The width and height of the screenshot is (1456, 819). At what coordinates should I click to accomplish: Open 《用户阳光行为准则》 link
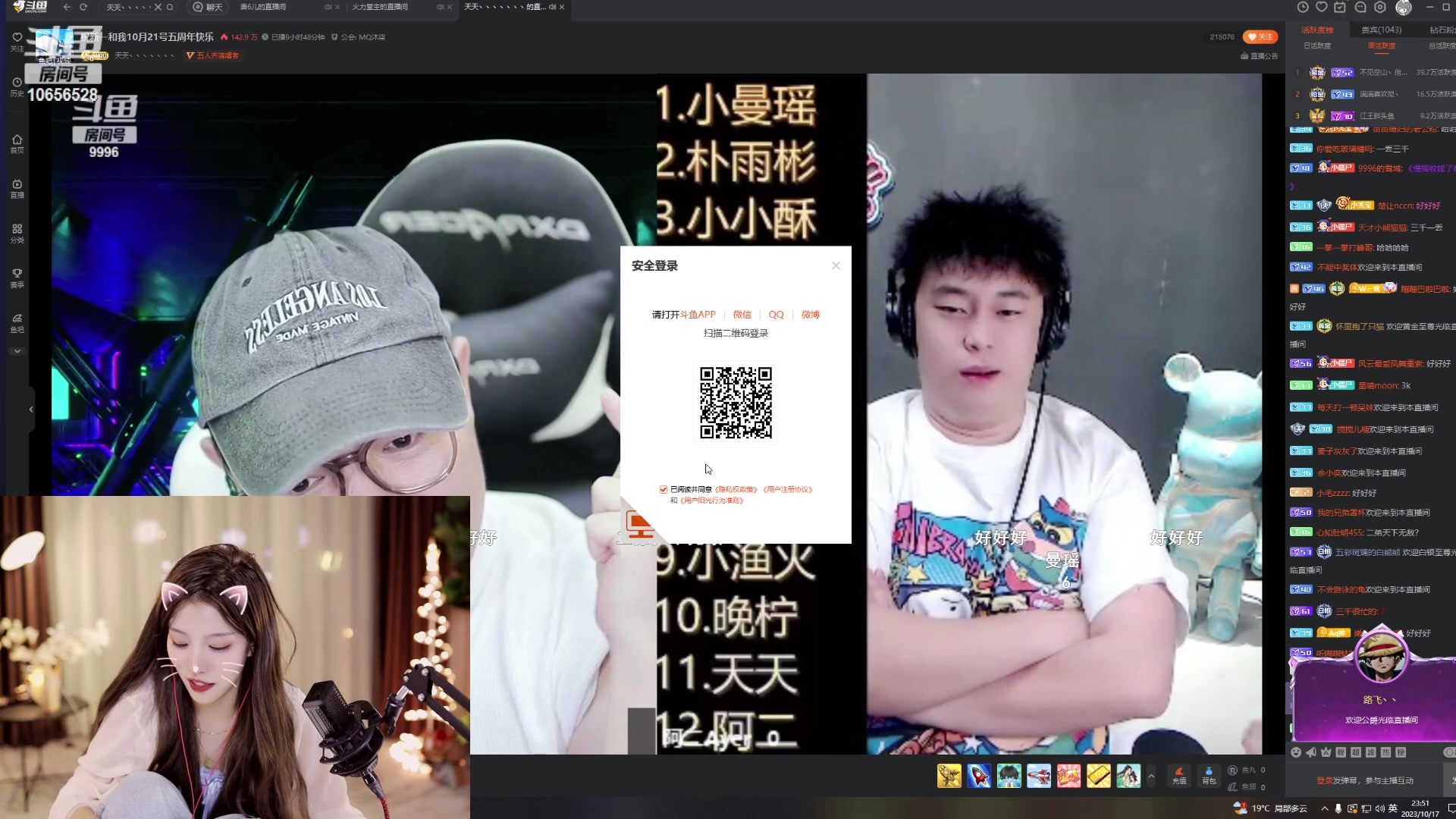(x=711, y=500)
